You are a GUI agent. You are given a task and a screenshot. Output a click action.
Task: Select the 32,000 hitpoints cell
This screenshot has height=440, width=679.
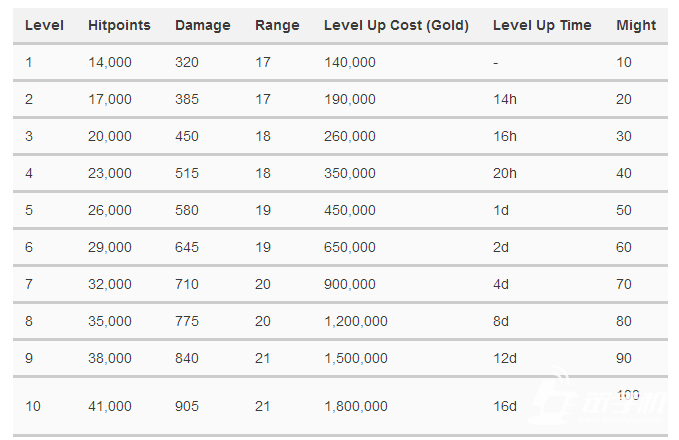tap(110, 284)
